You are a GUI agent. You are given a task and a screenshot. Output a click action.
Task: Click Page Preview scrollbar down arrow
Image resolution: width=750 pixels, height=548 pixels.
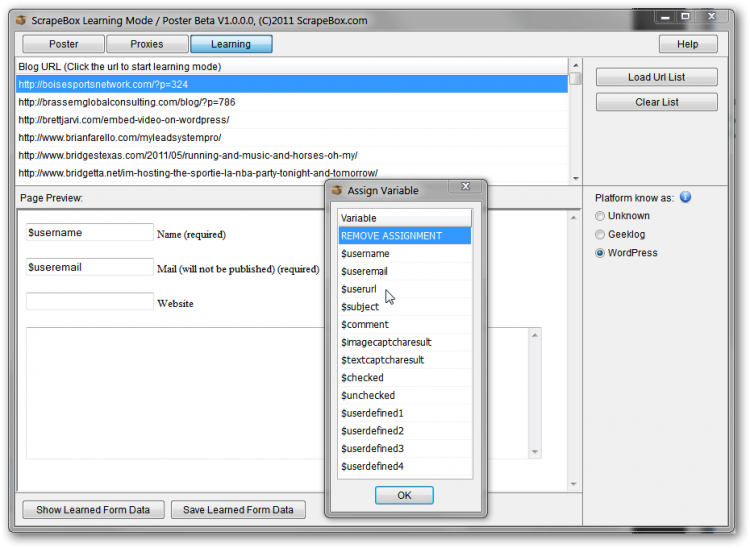tap(574, 484)
